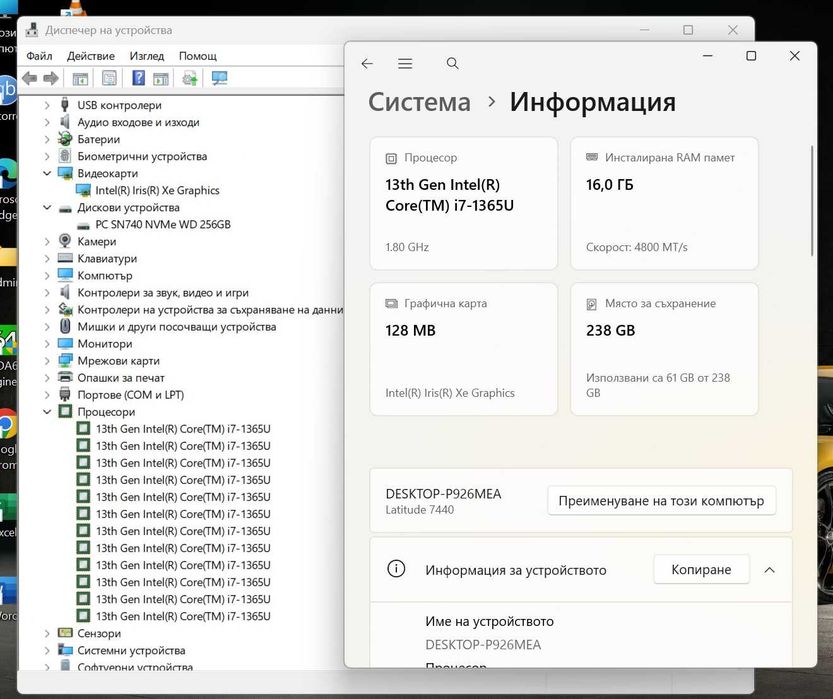The height and width of the screenshot is (699, 833).
Task: Click Преименуване на този компютър button
Action: point(661,501)
